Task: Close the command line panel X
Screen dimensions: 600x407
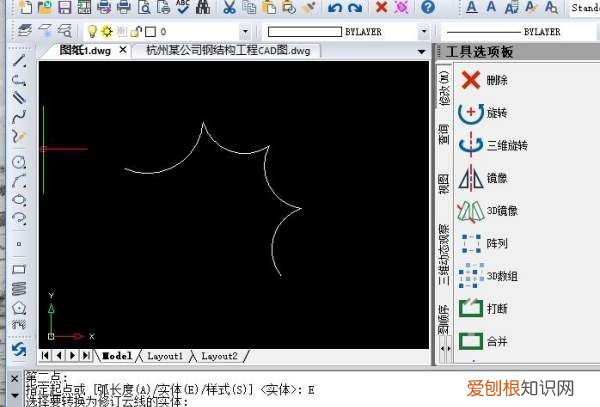Action: coord(15,379)
